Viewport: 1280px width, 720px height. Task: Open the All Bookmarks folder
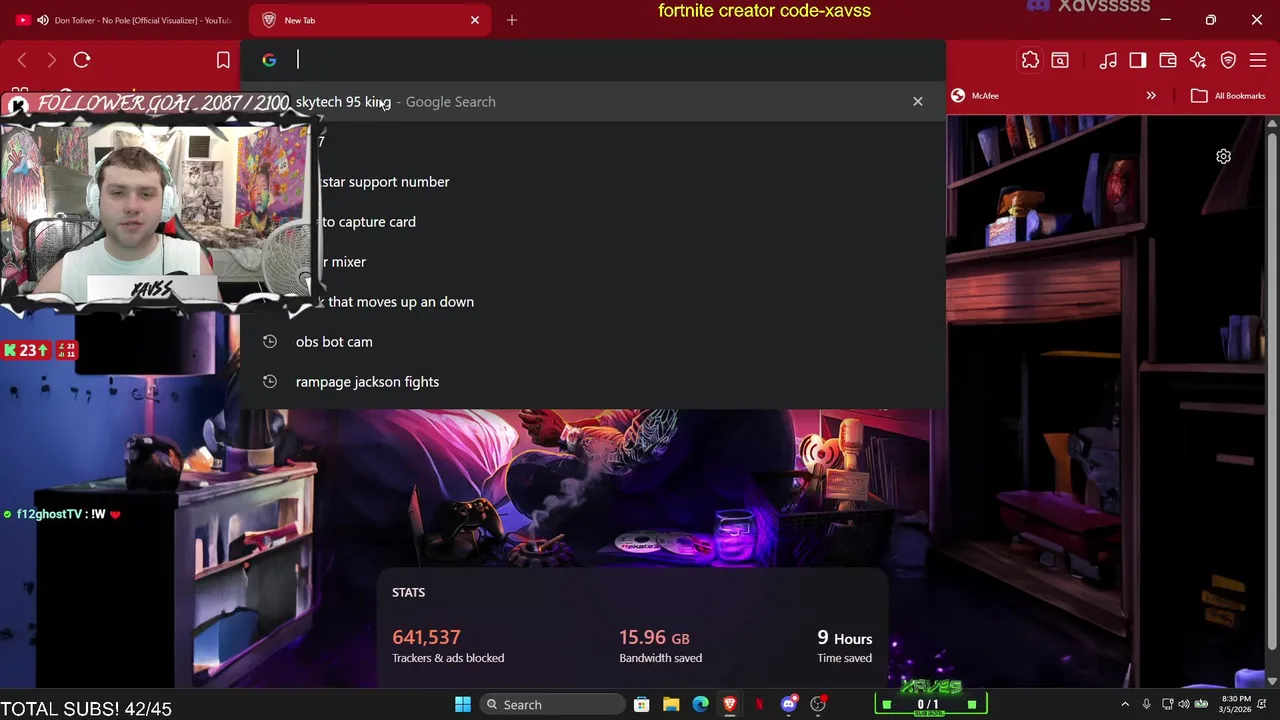pos(1229,96)
